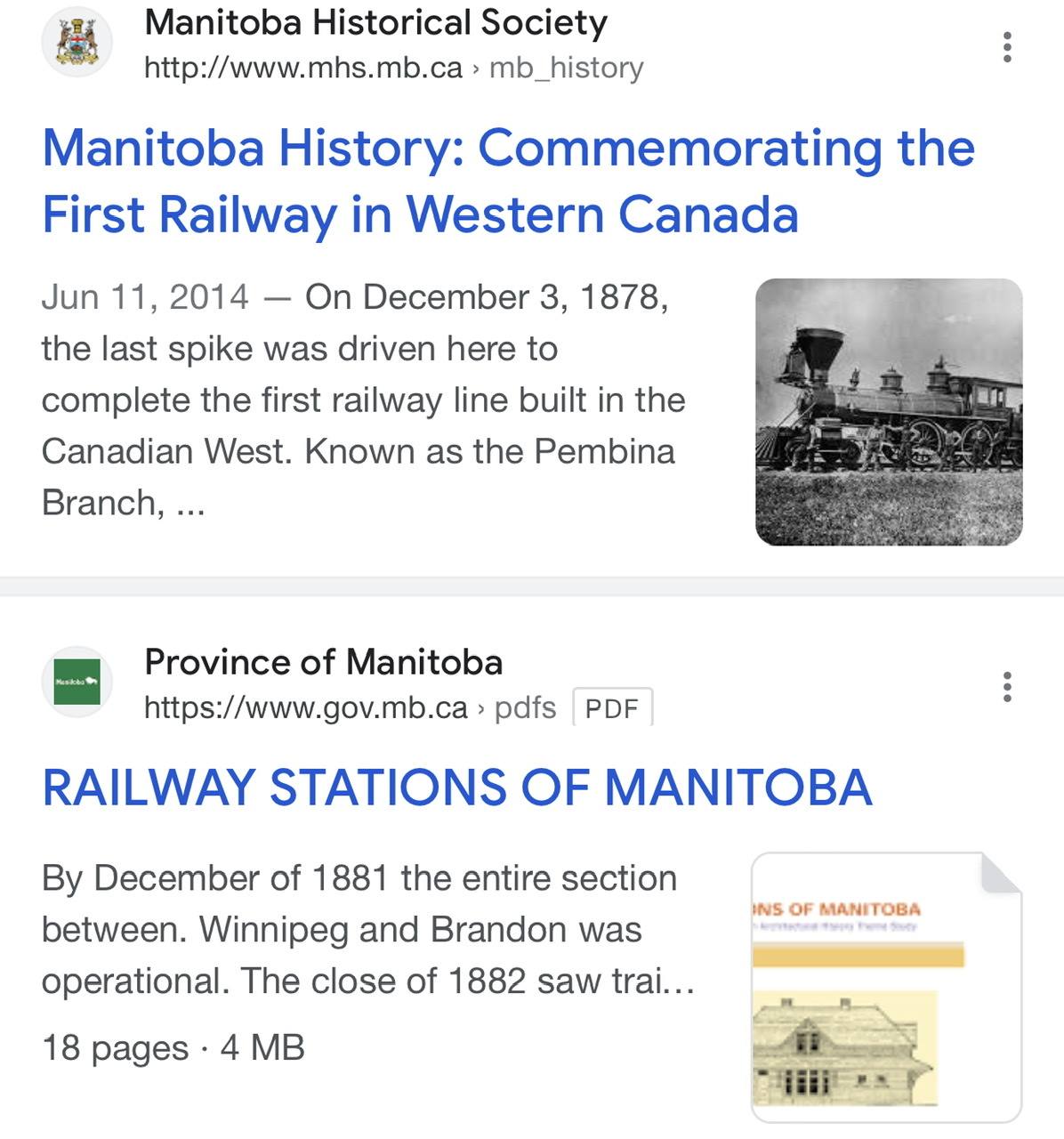Tap the Railway Stations PDF preview thumbnail

coord(887,988)
